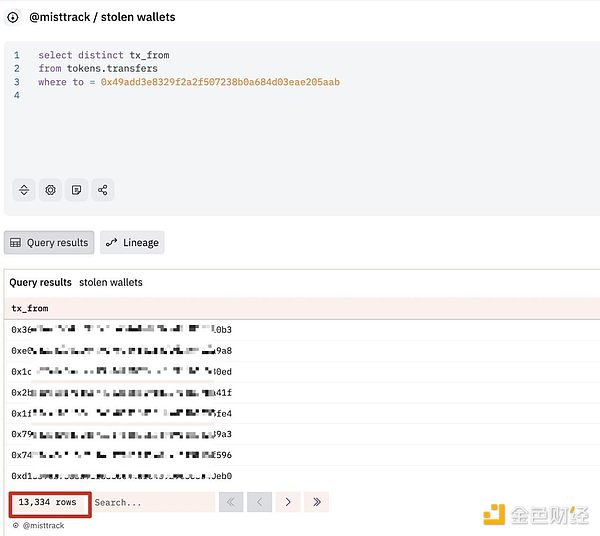Open the @misttrack / stolen wallets query title
Image resolution: width=600 pixels, height=536 pixels.
click(x=102, y=17)
